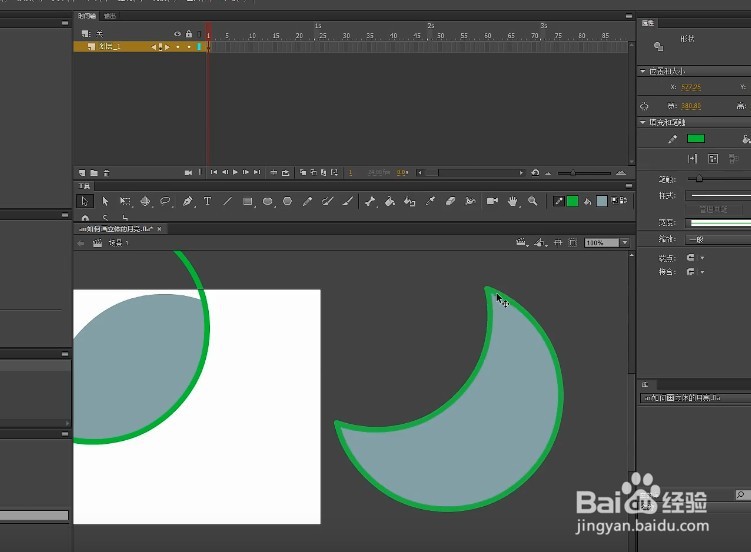Image resolution: width=751 pixels, height=552 pixels.
Task: Select the Paint Brush tool
Action: [x=328, y=201]
